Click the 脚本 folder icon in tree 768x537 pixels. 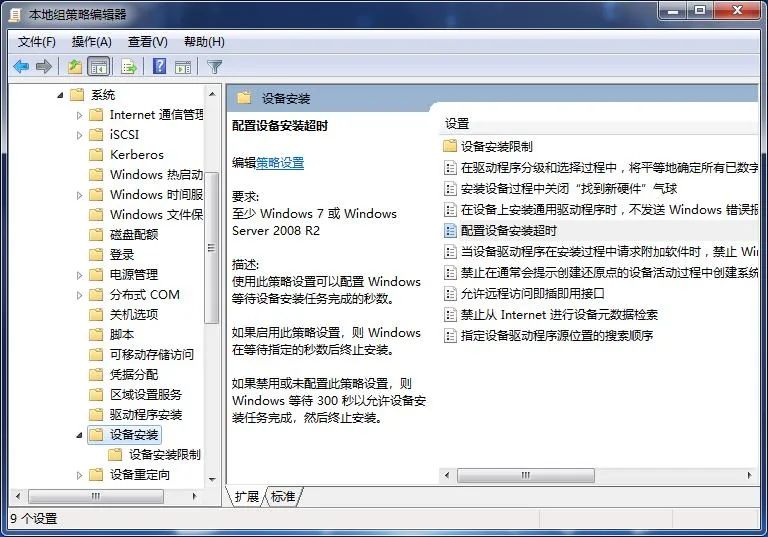click(x=96, y=334)
